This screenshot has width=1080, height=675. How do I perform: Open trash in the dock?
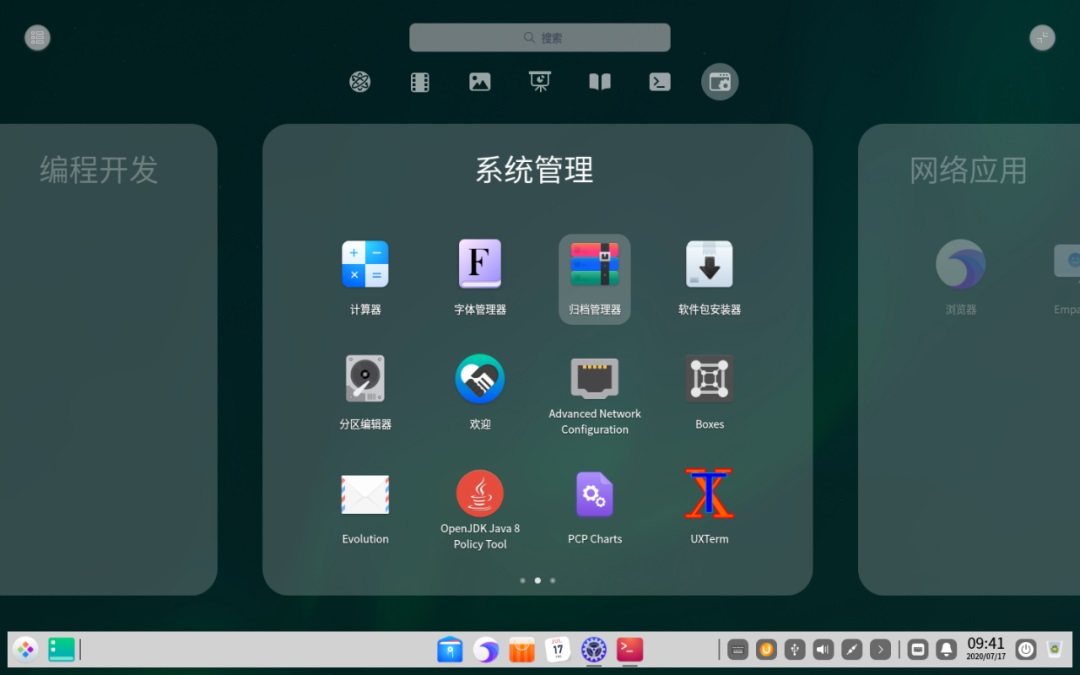(x=1054, y=650)
